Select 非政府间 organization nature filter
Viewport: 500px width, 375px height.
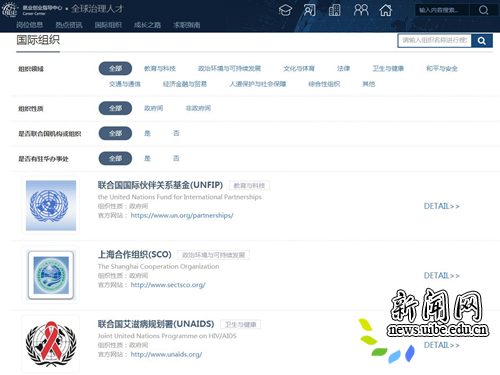pyautogui.click(x=198, y=108)
